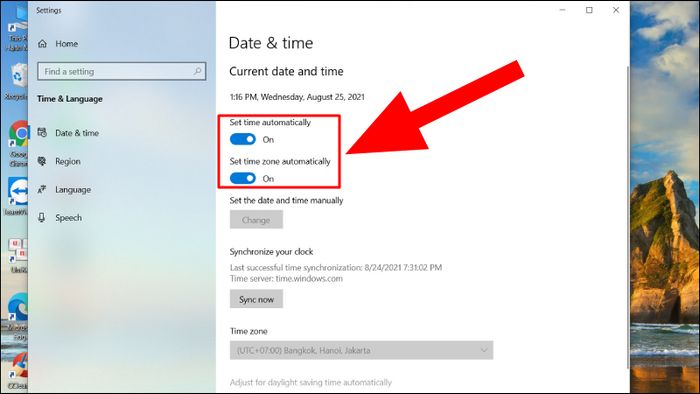Minimize the Settings window
700x394 pixels.
(x=562, y=10)
